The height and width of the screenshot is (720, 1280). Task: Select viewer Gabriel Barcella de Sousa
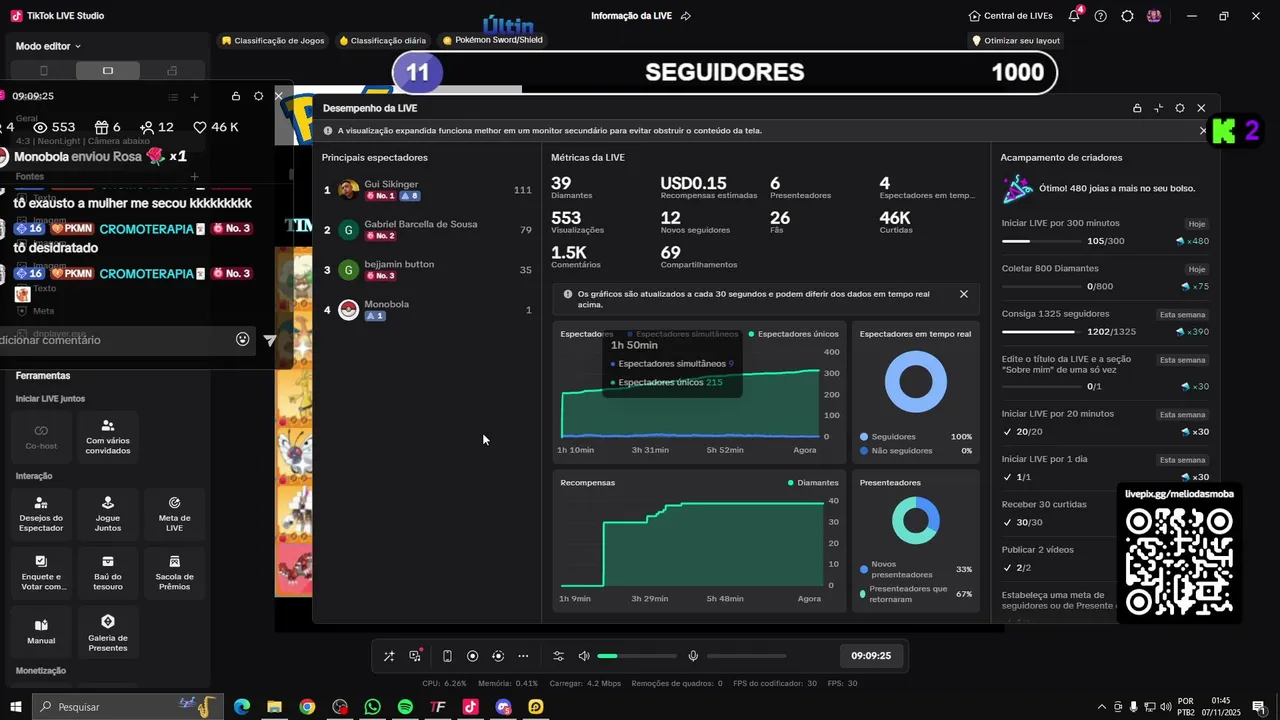pos(428,230)
